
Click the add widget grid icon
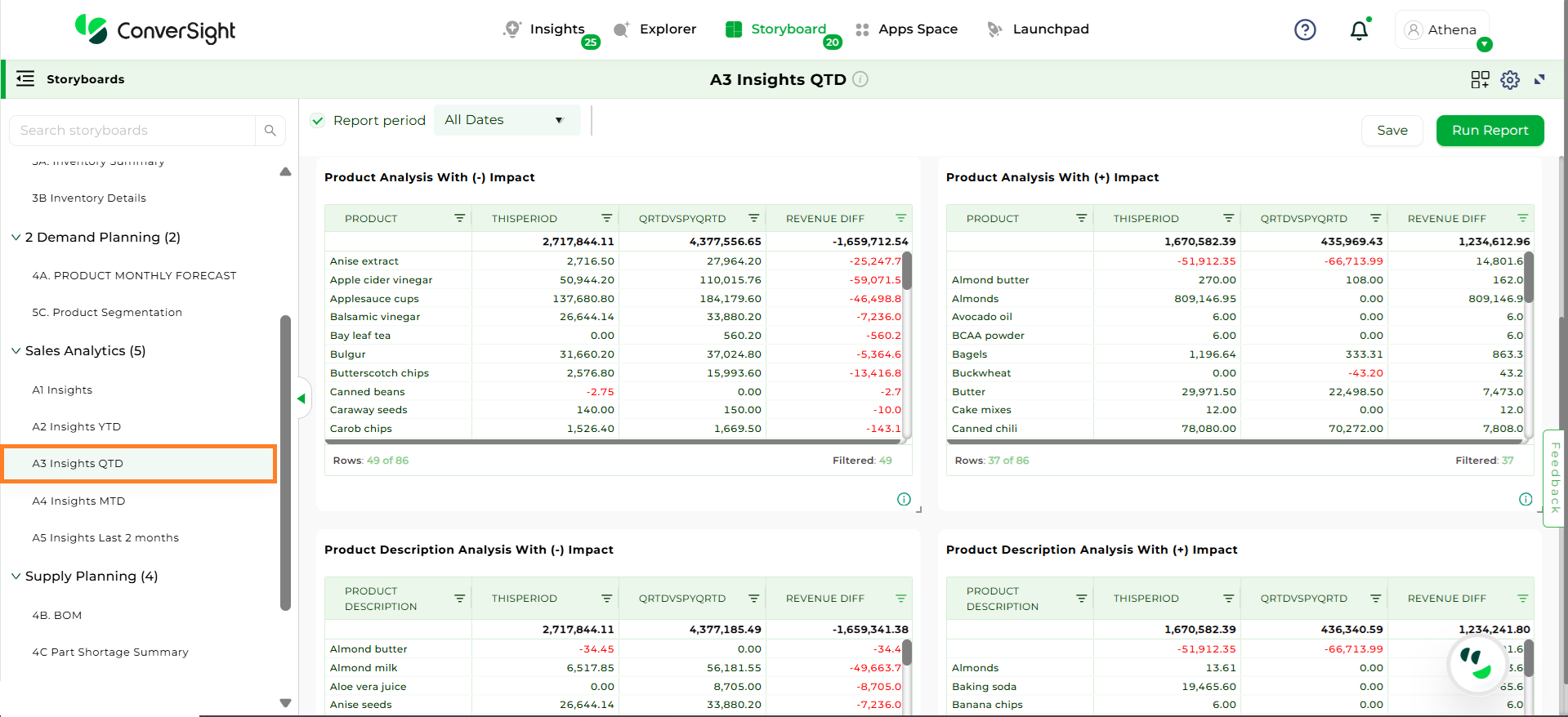[x=1480, y=79]
